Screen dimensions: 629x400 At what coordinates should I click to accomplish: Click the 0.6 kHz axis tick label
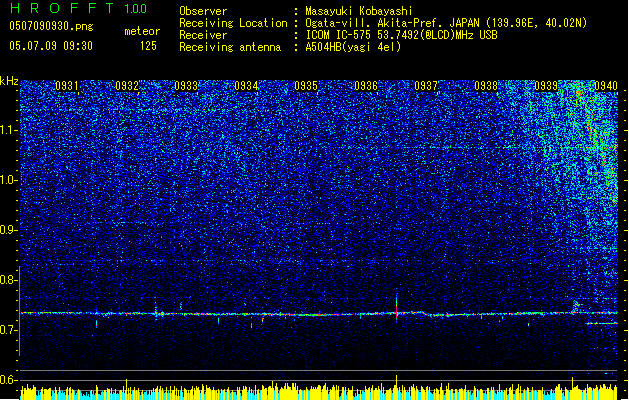pyautogui.click(x=9, y=380)
